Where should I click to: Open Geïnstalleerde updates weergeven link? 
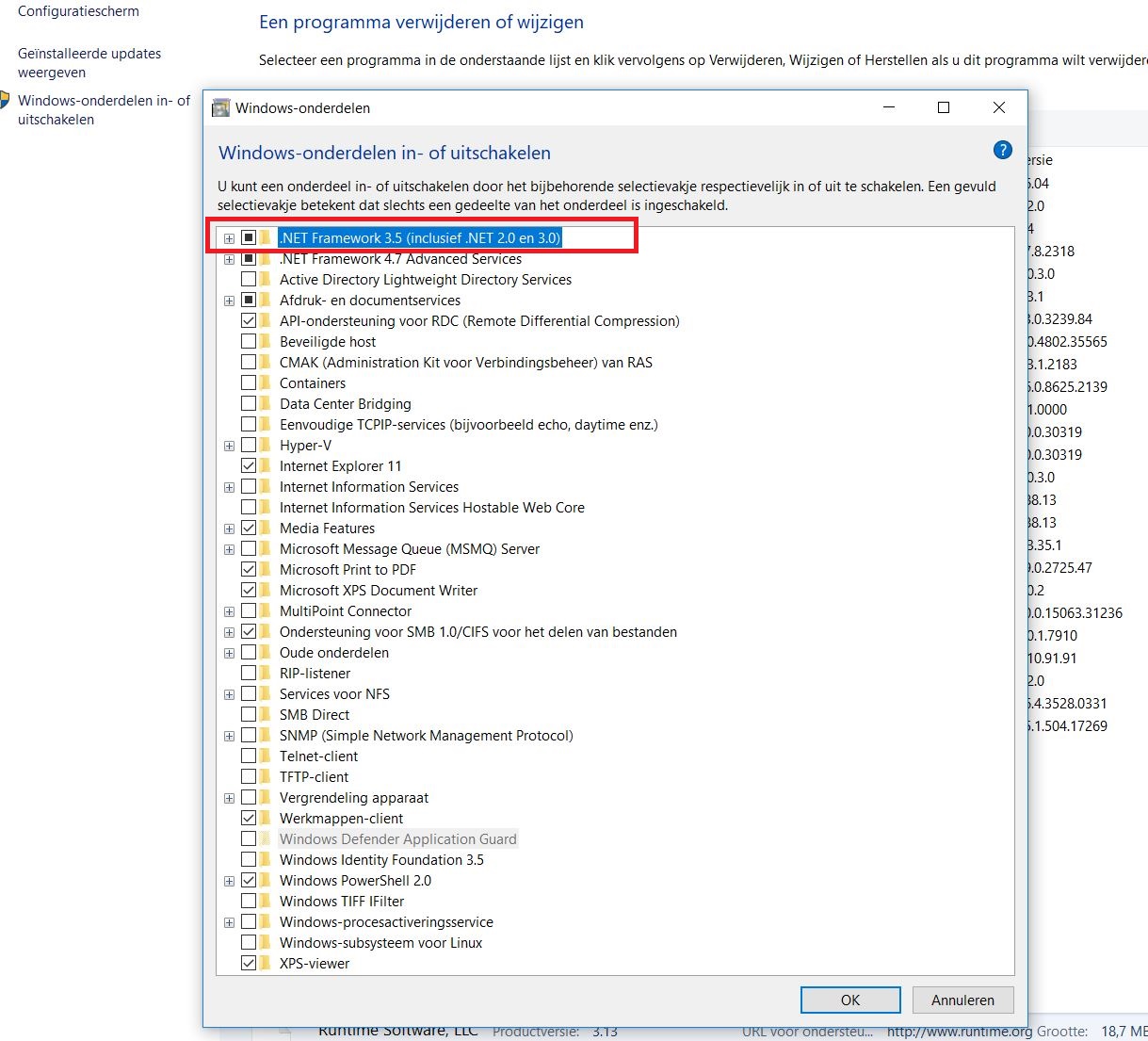[x=89, y=63]
